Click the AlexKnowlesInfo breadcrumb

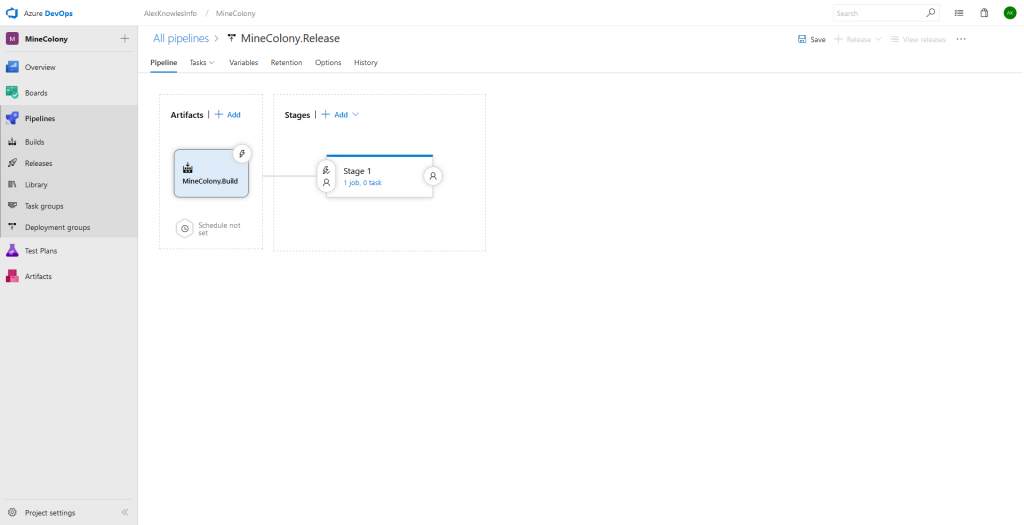[x=170, y=13]
